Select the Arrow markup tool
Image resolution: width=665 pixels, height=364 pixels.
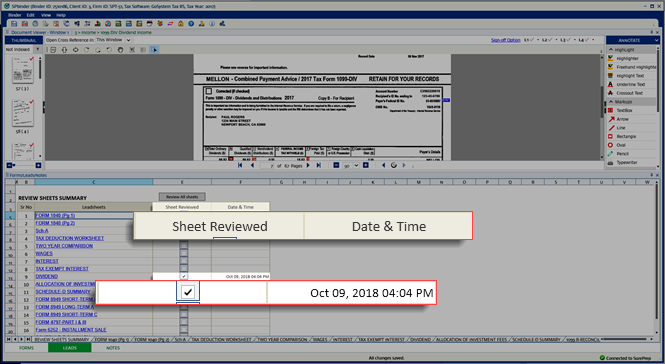[x=622, y=119]
